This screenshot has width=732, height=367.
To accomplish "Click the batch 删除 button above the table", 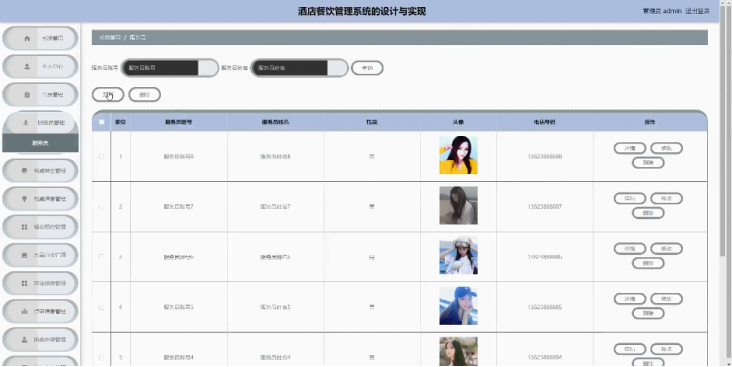I will click(145, 95).
